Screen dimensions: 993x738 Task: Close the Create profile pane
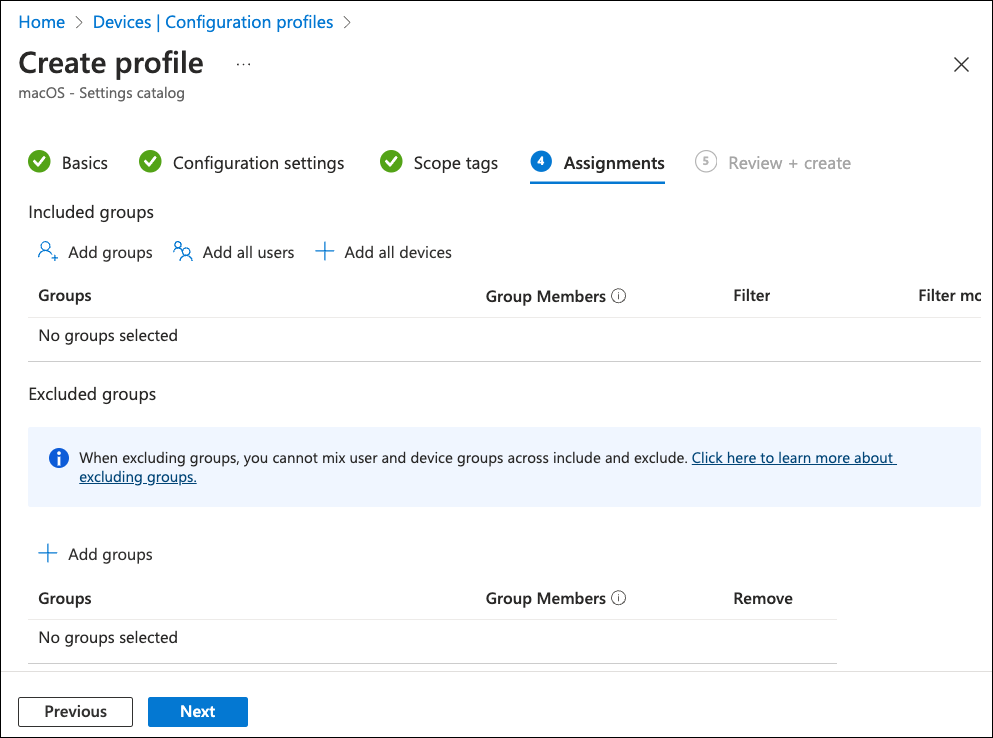coord(961,65)
